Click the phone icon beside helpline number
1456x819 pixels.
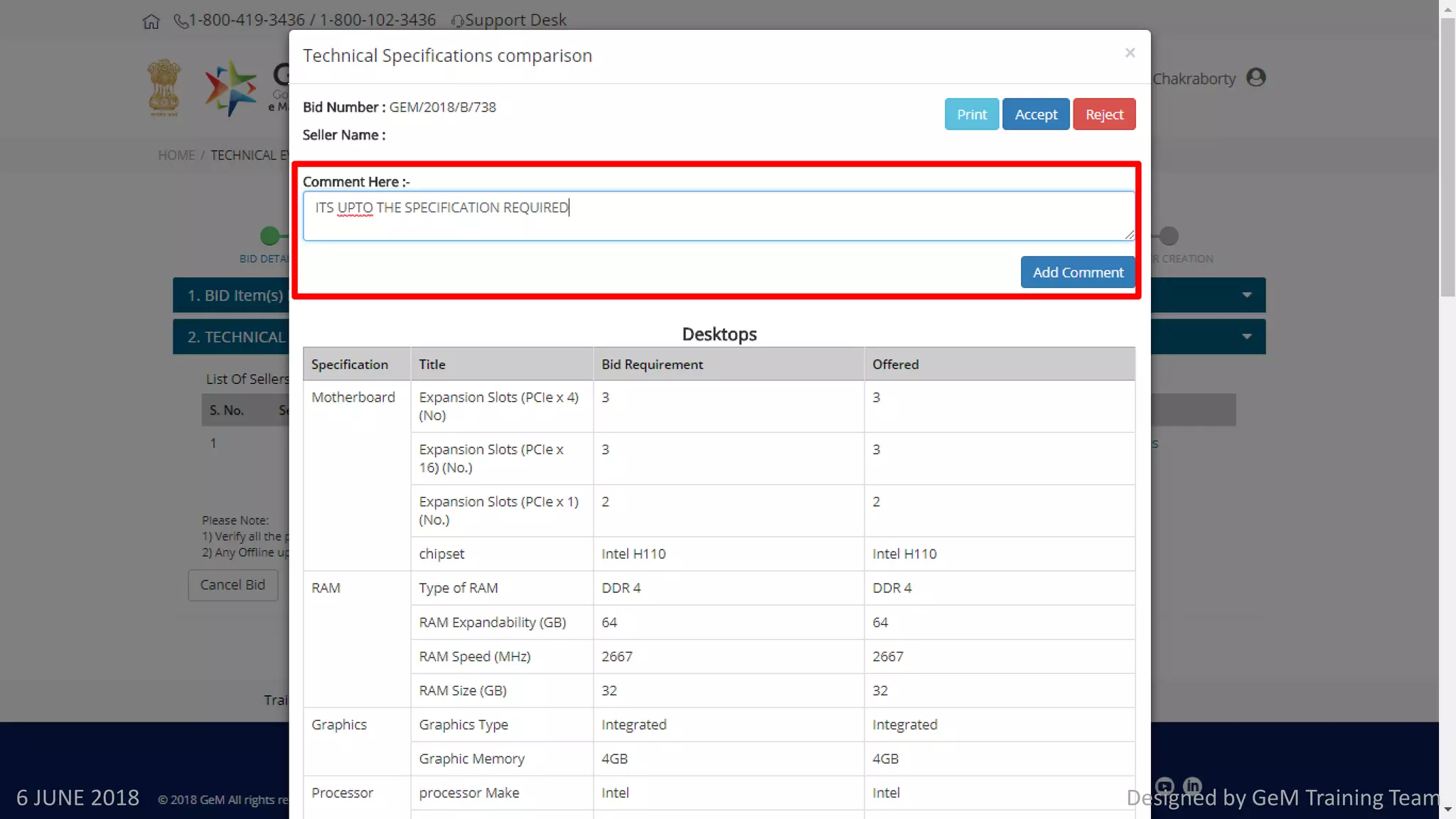tap(181, 21)
